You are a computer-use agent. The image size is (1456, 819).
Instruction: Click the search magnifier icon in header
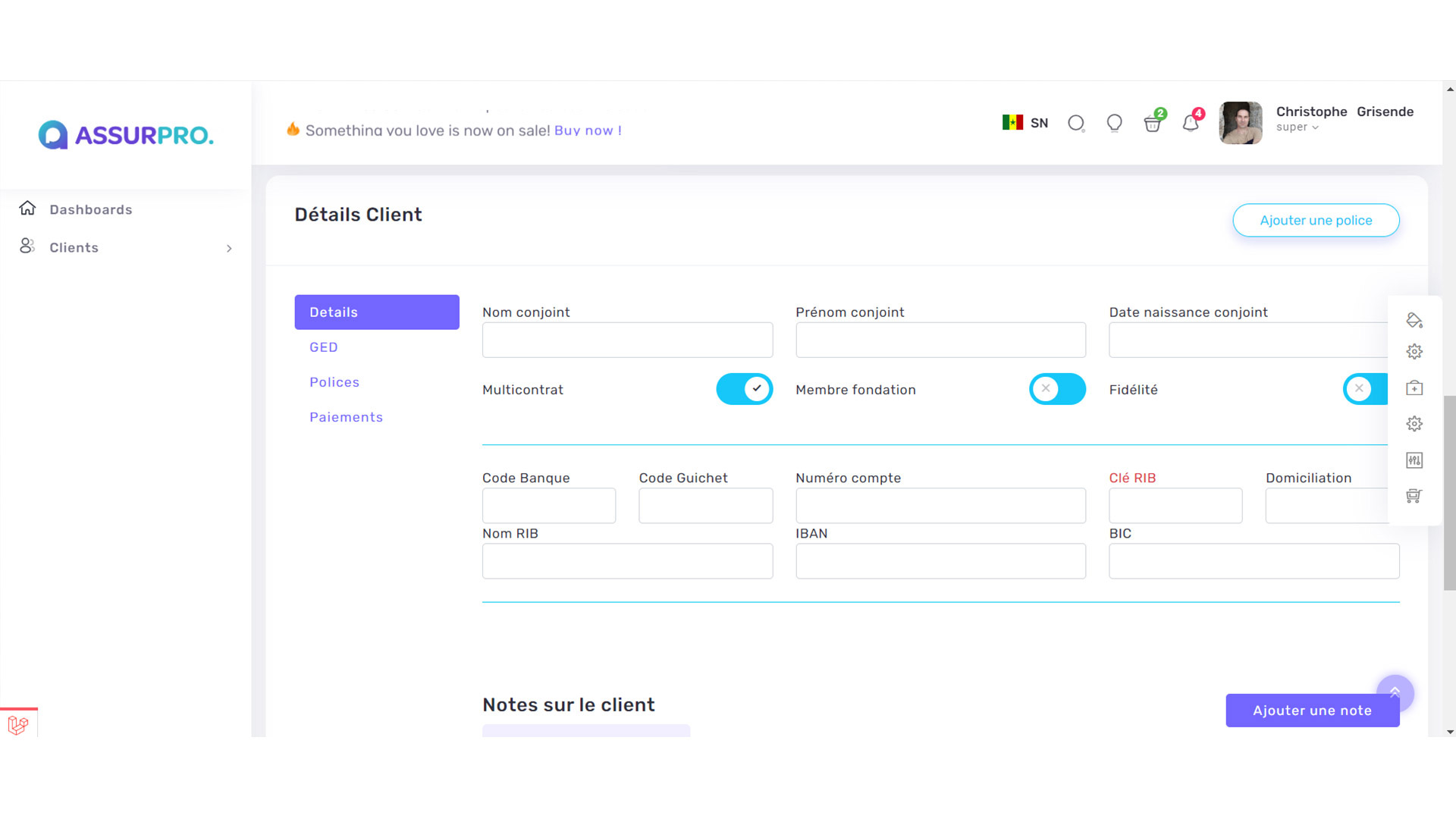coord(1076,123)
